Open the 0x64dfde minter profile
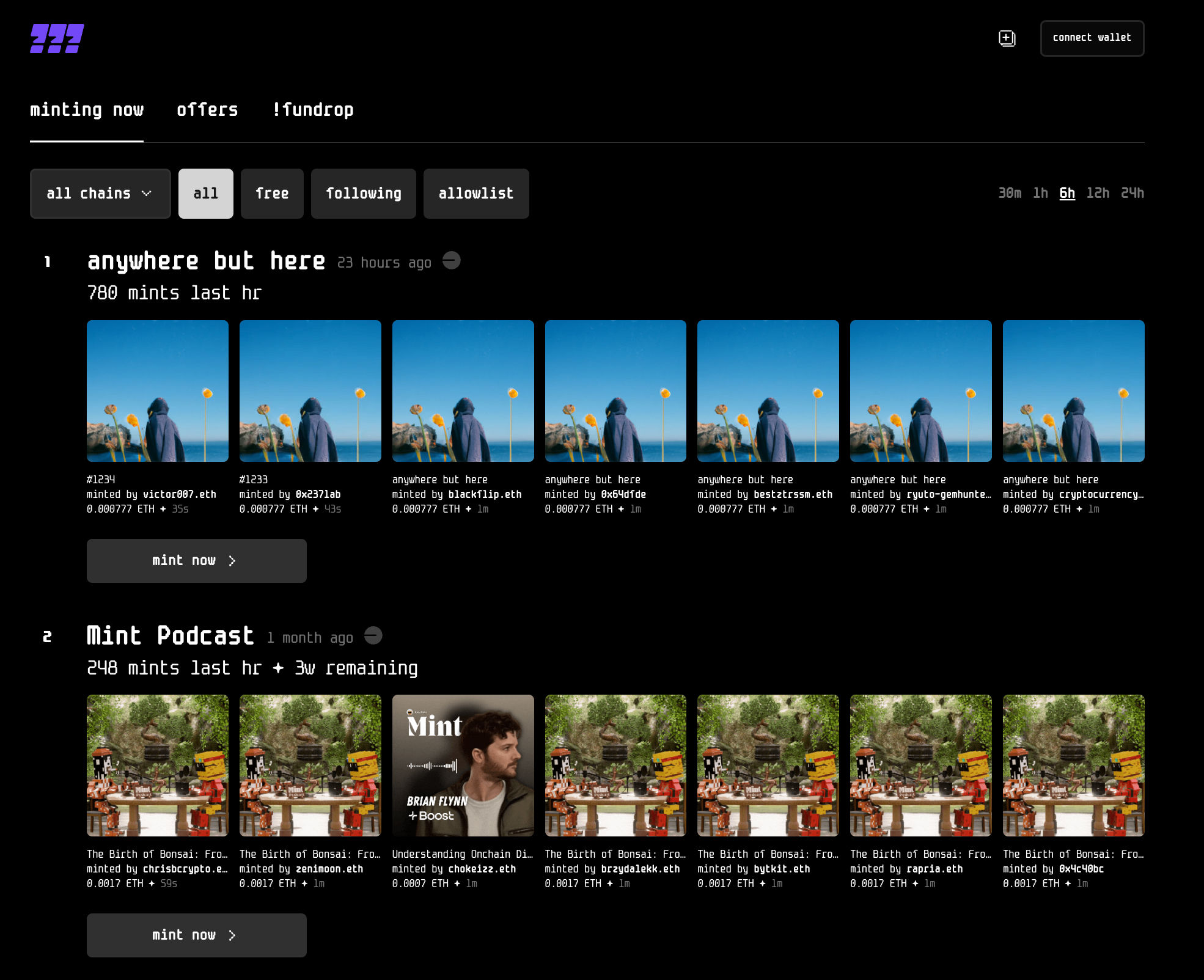1204x980 pixels. point(623,494)
